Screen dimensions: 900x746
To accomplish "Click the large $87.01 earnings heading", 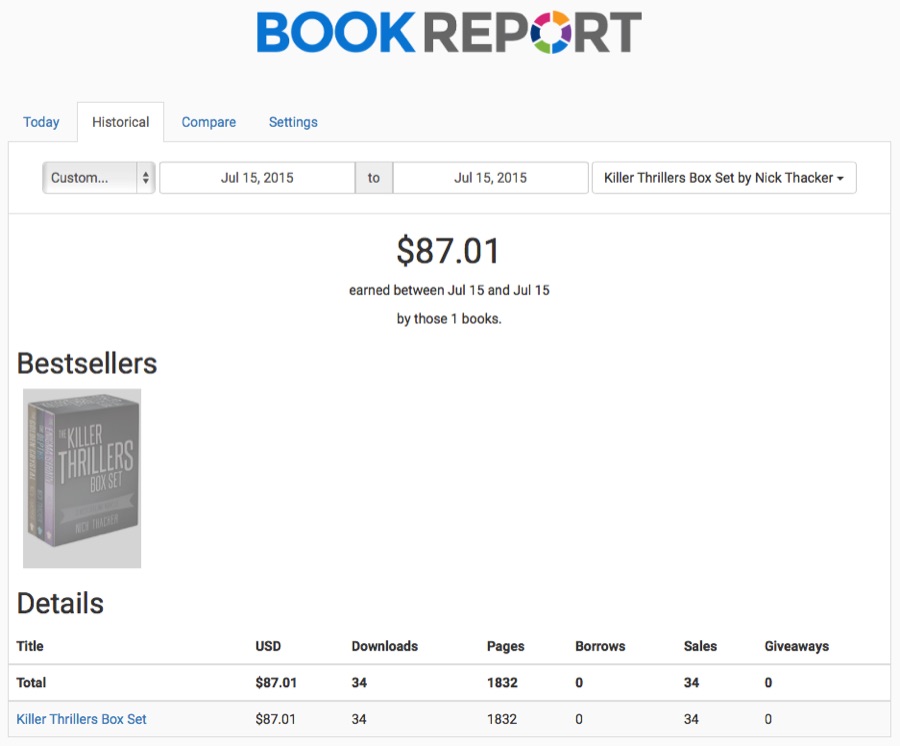I will pyautogui.click(x=448, y=251).
